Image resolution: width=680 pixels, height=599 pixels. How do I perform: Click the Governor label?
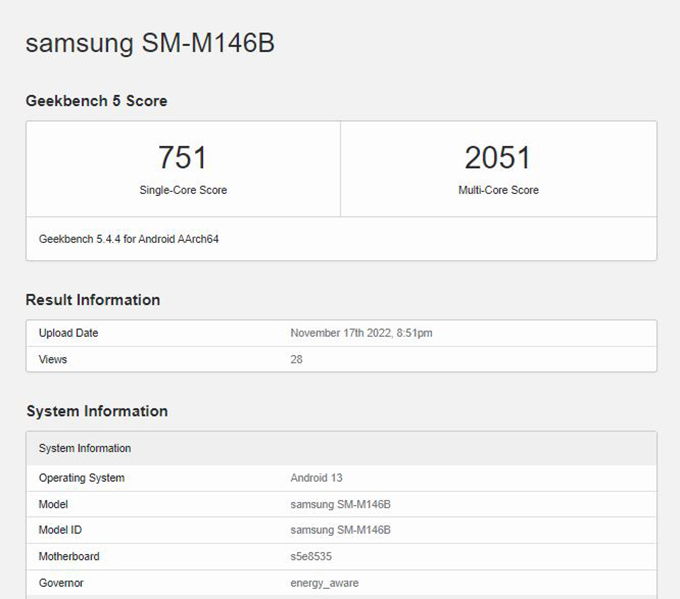(61, 583)
